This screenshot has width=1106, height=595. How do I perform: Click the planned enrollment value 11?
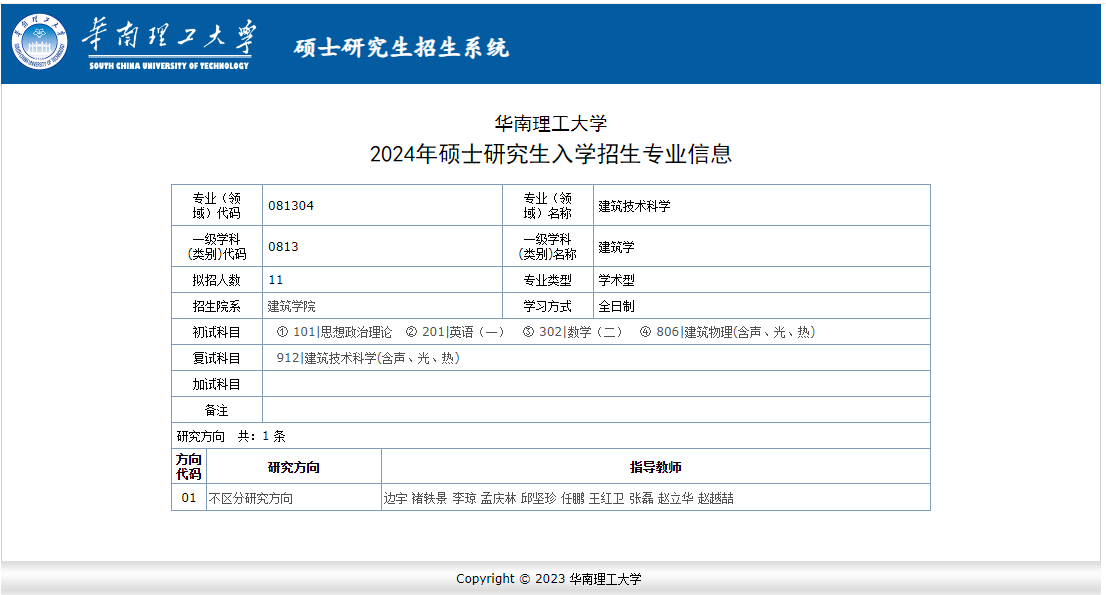click(275, 280)
